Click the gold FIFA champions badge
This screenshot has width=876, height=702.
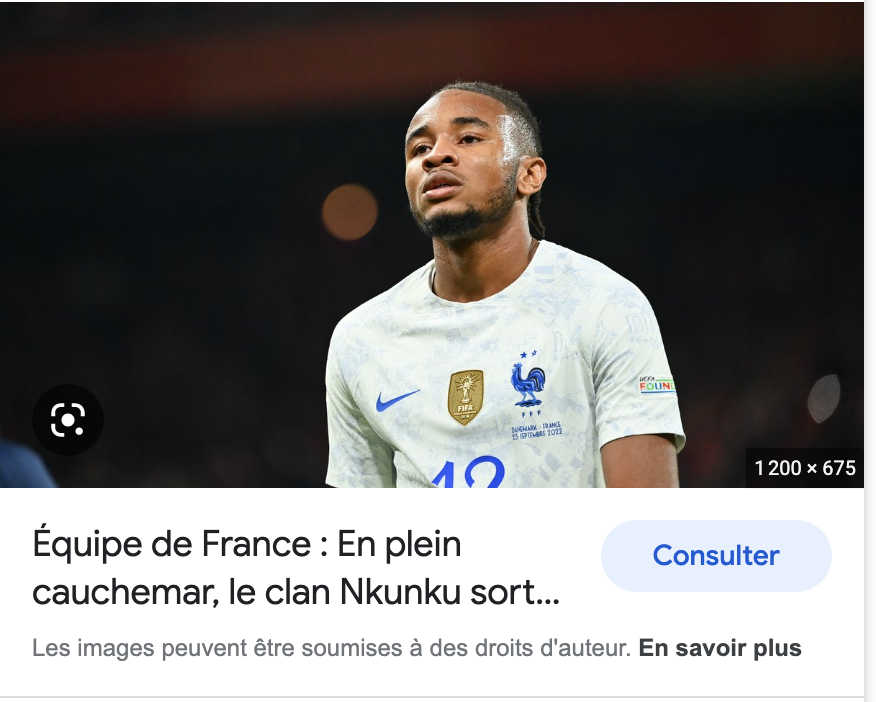pyautogui.click(x=465, y=397)
